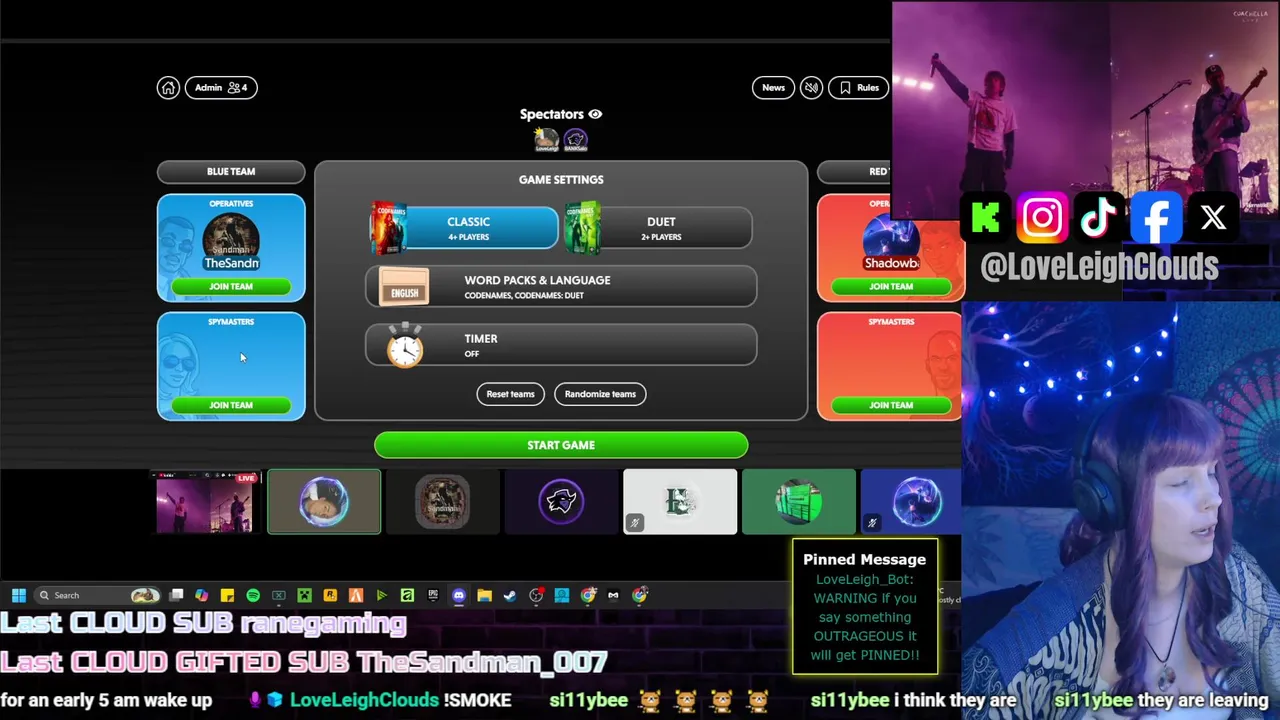Click TheSandman player avatar on blue team

click(231, 240)
